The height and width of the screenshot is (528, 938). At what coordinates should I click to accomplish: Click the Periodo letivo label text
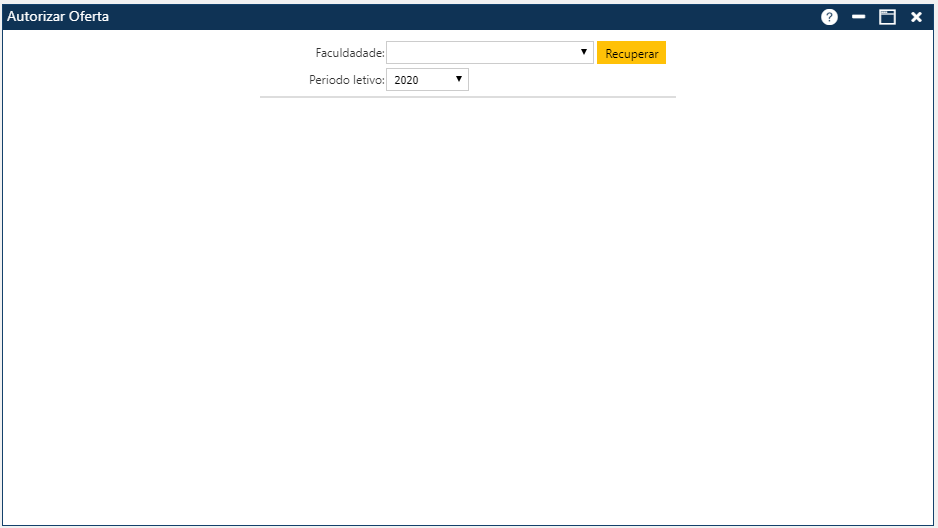[x=346, y=80]
